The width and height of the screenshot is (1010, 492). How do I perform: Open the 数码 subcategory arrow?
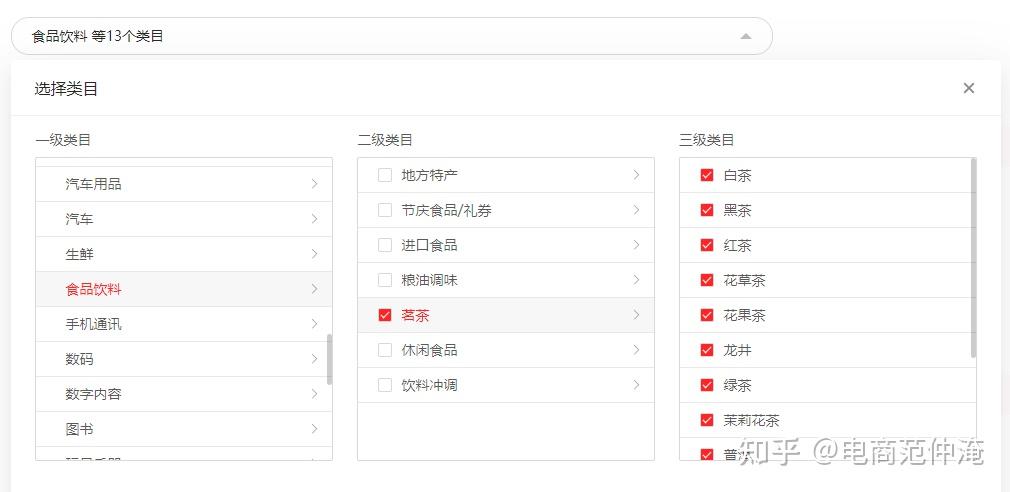click(x=314, y=359)
